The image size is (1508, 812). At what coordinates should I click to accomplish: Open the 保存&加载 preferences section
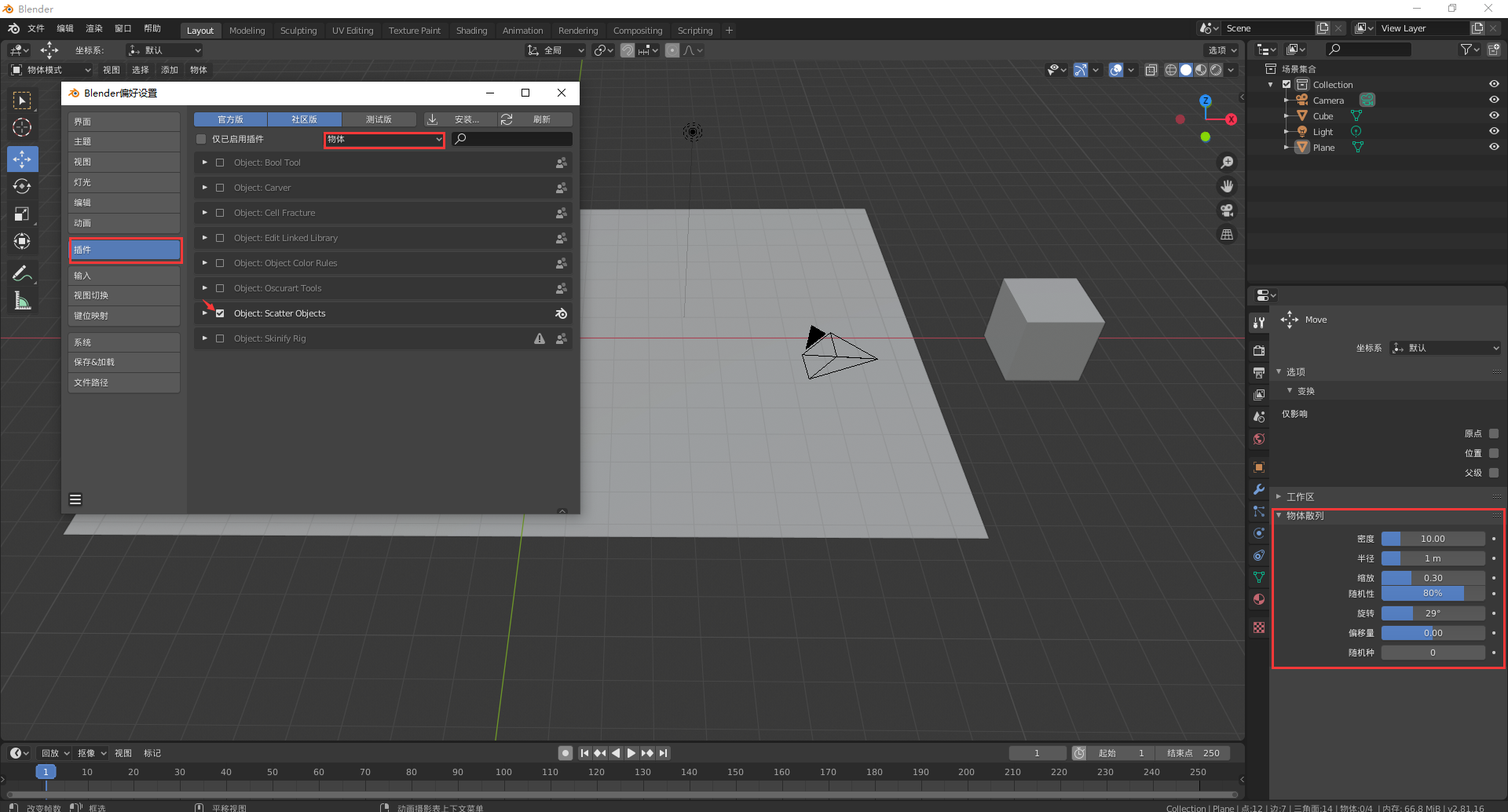(x=124, y=362)
